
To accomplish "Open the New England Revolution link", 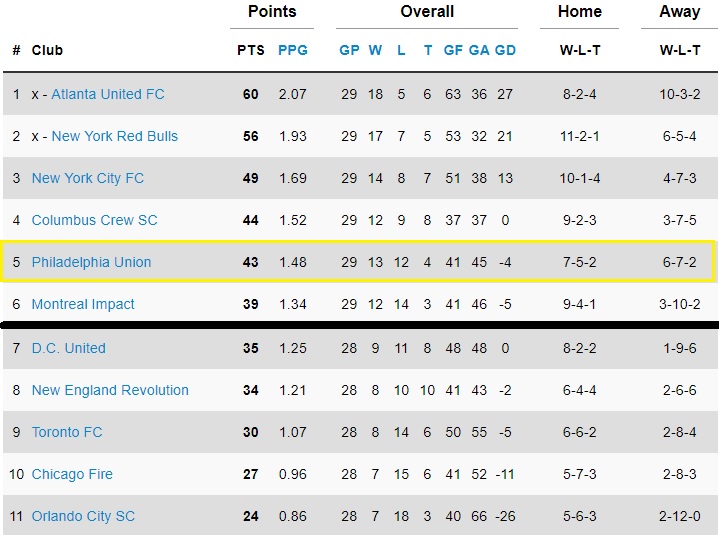I will click(110, 390).
